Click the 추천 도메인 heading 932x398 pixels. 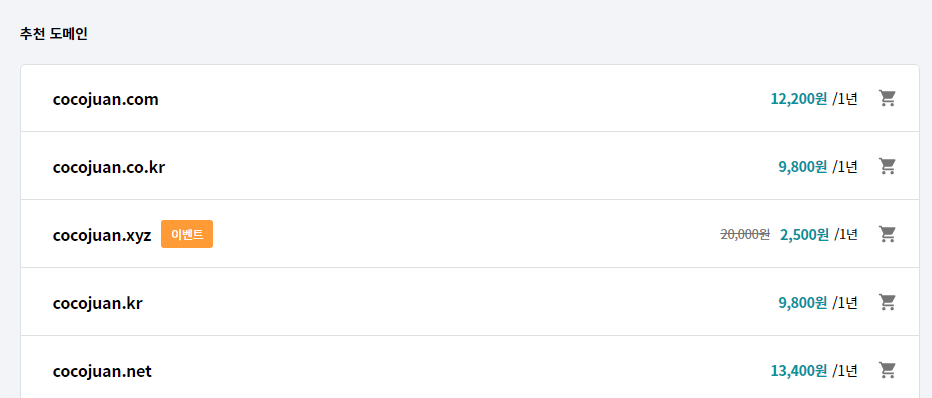53,34
